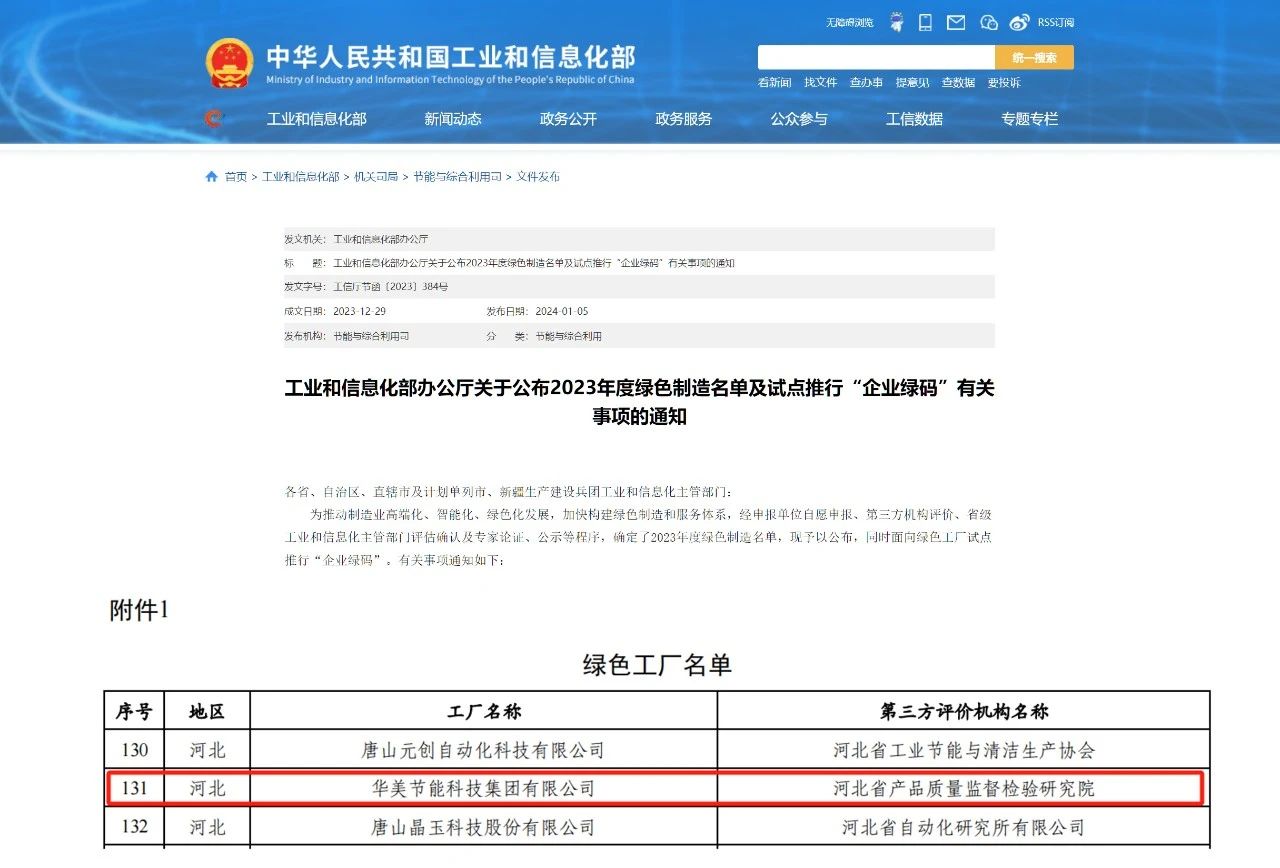Click the 发布机构 value 节能与综合利用司

[371, 336]
